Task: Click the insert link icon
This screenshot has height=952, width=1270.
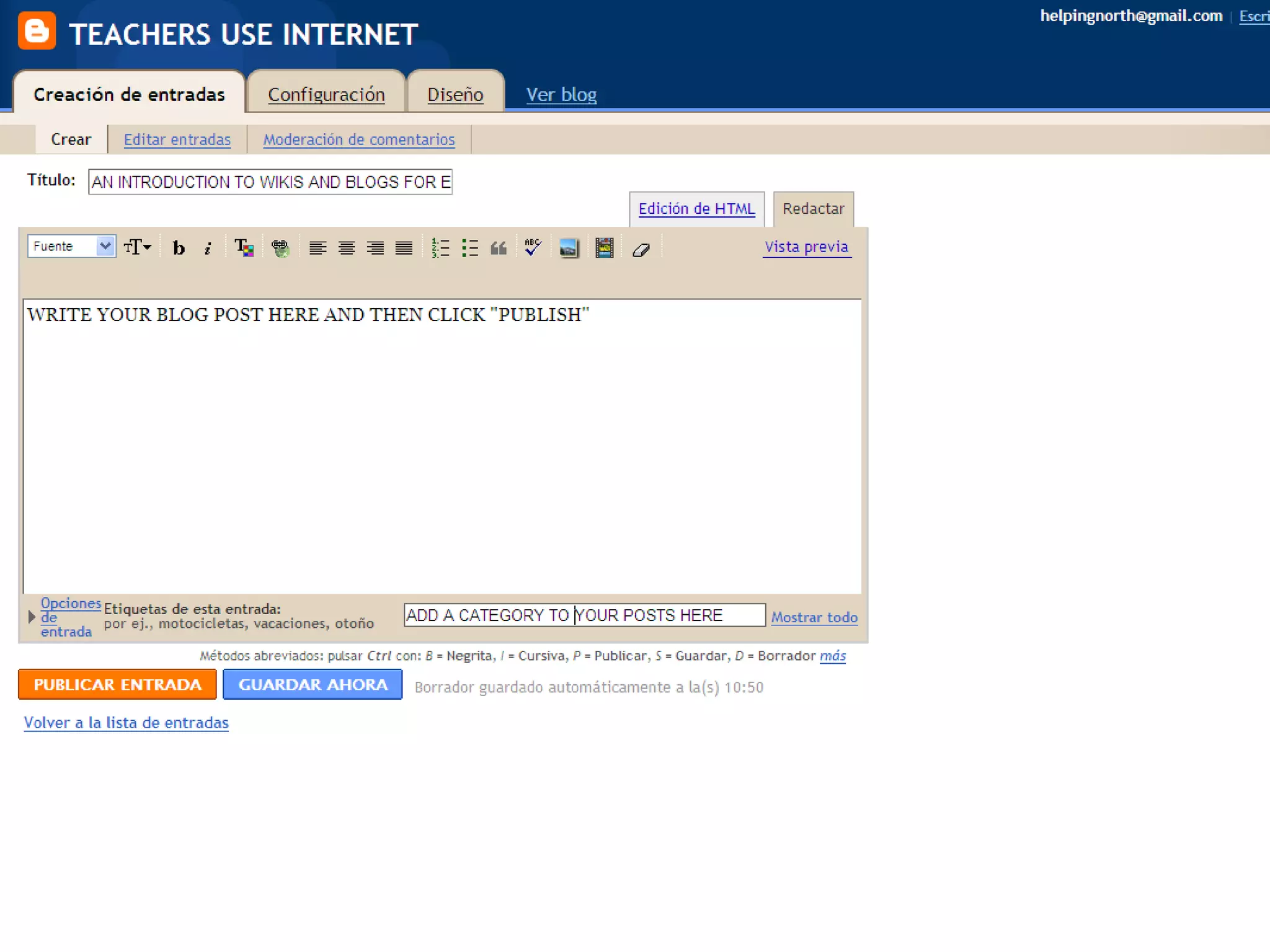Action: [x=280, y=248]
